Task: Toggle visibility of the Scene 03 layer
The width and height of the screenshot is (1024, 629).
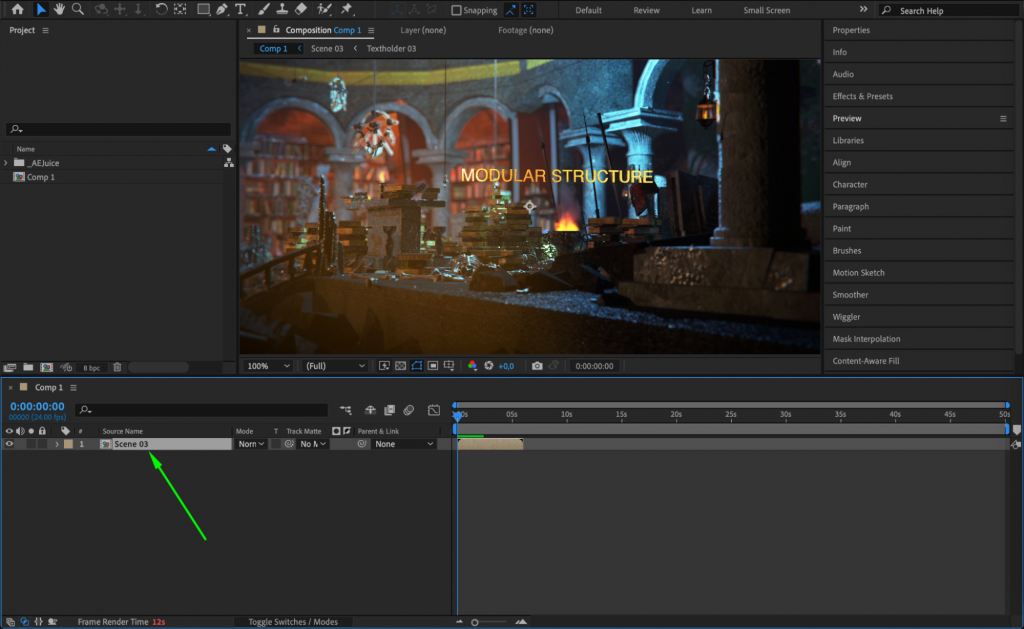Action: click(x=8, y=443)
